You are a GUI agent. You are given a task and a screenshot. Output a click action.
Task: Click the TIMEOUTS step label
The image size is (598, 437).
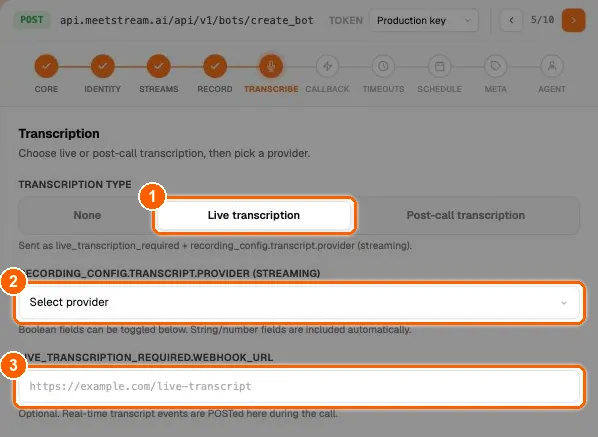click(383, 89)
